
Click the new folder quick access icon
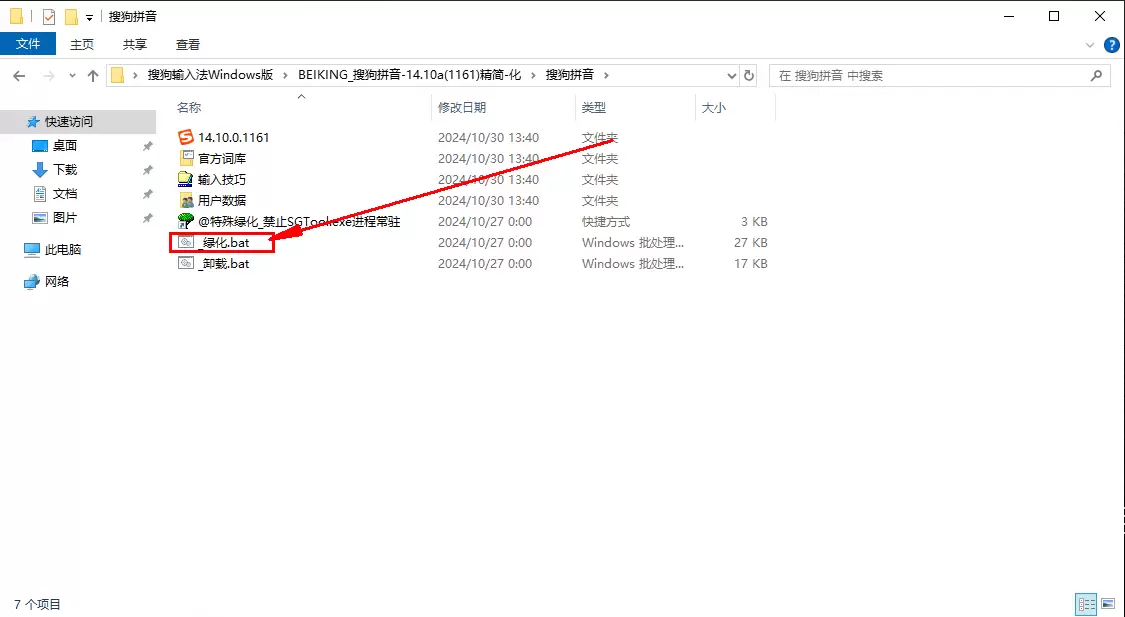tap(70, 17)
